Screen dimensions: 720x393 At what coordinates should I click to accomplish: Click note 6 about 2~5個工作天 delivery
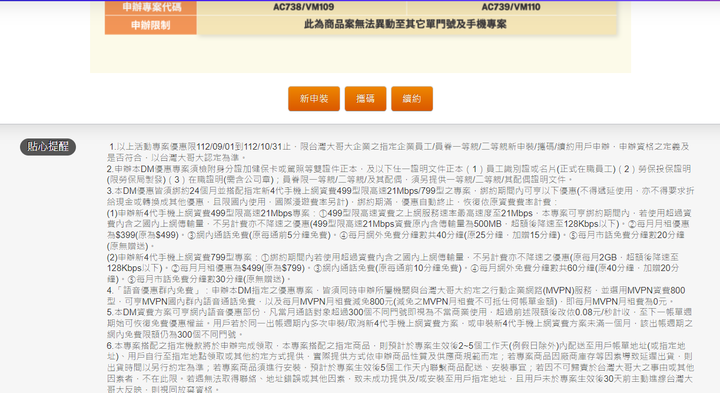click(400, 367)
